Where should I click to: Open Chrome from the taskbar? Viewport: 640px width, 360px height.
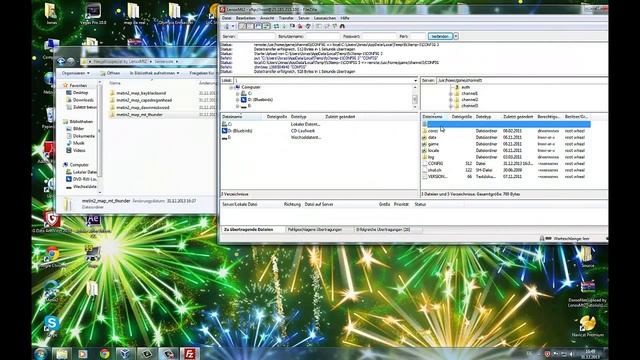point(105,353)
